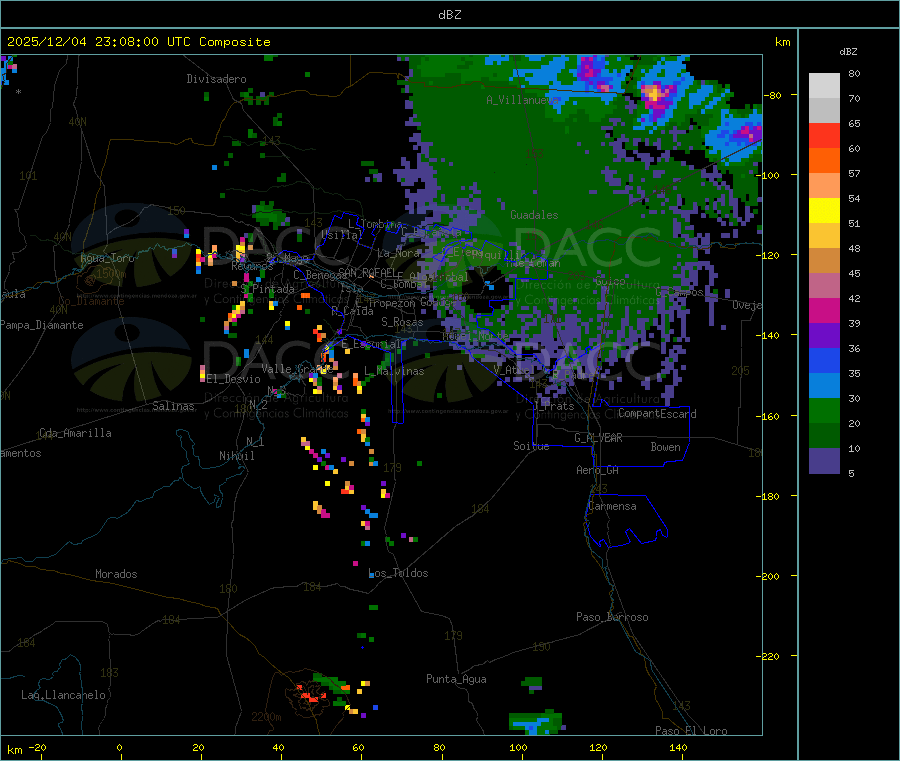900x761 pixels.
Task: Click the Punta_Agua map label
Action: [x=456, y=679]
